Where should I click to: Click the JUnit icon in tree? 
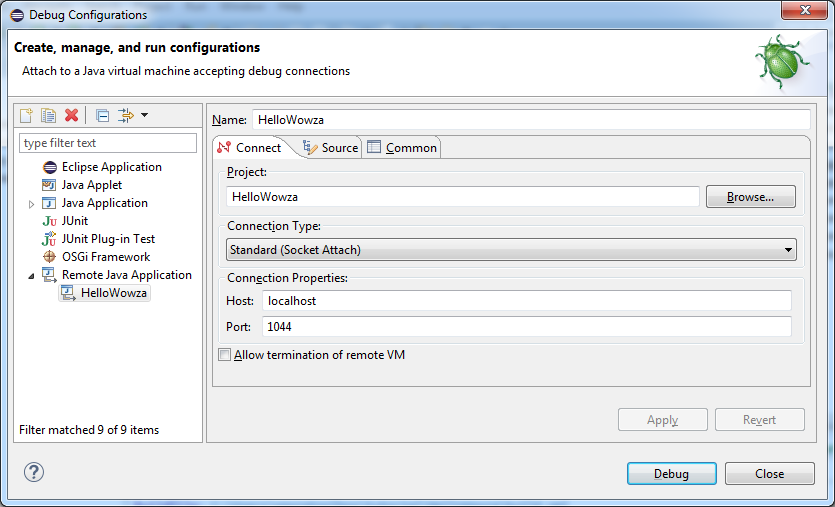tap(50, 221)
